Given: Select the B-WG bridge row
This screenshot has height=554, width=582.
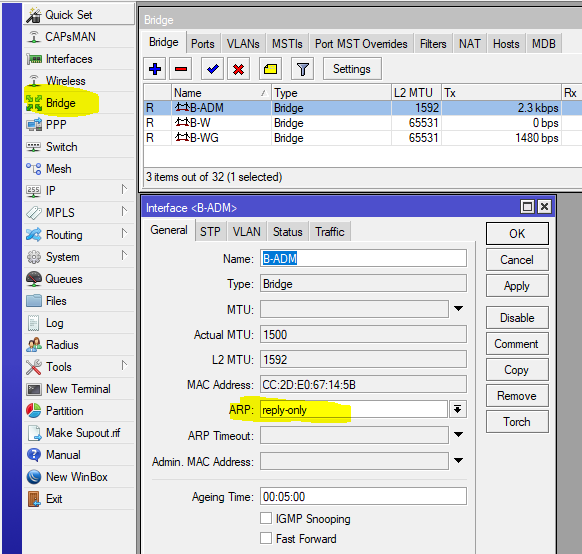Looking at the screenshot, I should coord(362,138).
